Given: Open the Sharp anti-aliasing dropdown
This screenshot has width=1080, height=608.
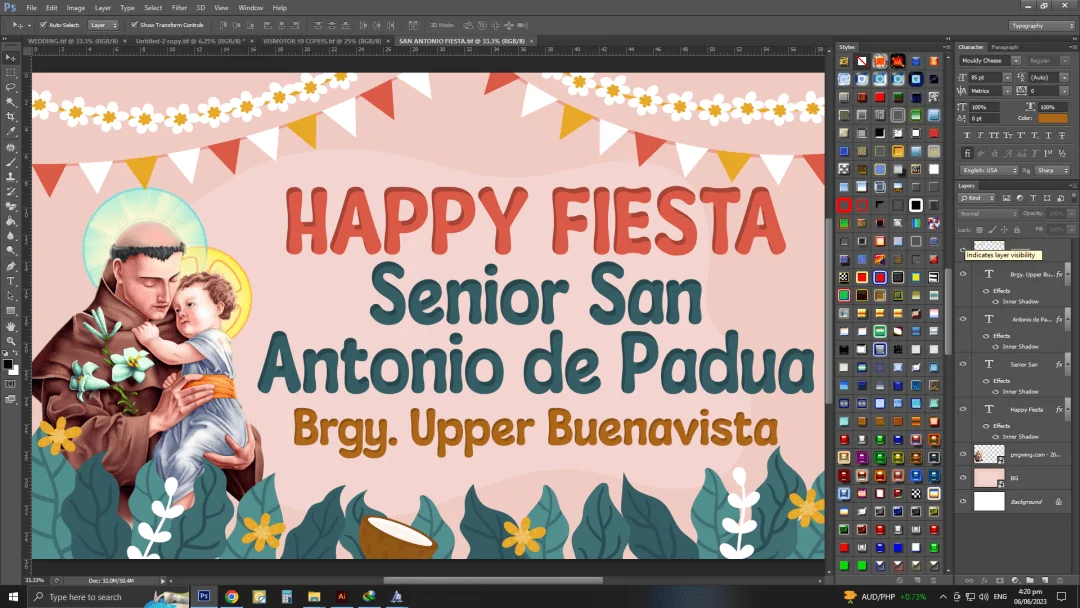Looking at the screenshot, I should click(x=1052, y=170).
